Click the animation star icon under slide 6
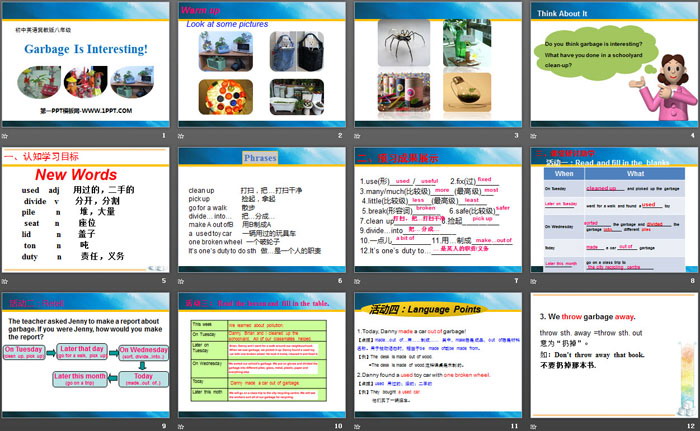This screenshot has height=431, width=700. click(x=181, y=281)
